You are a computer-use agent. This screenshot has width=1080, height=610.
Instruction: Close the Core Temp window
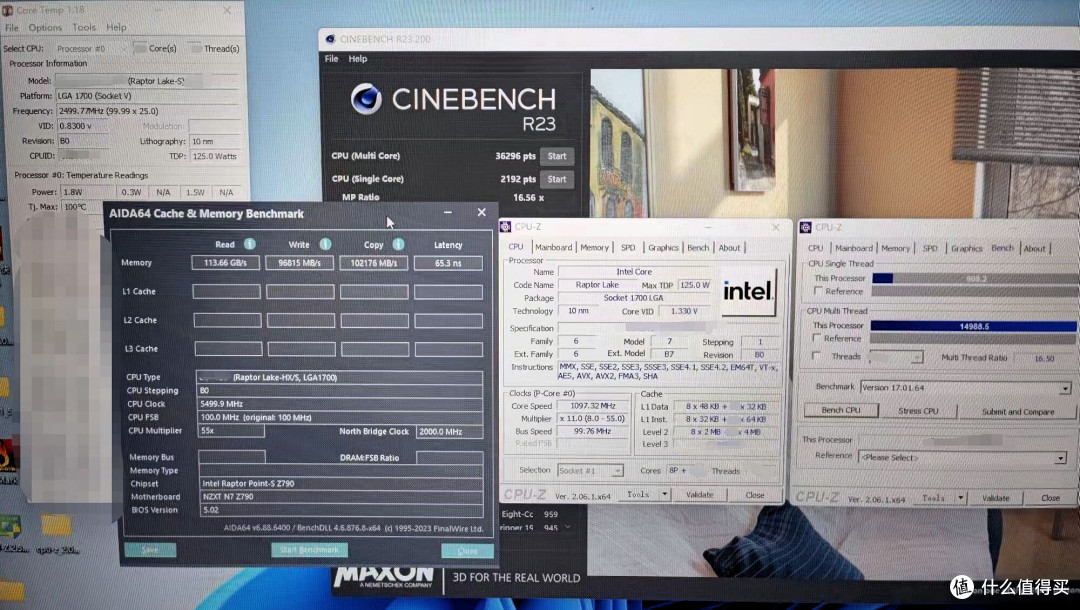(x=227, y=10)
